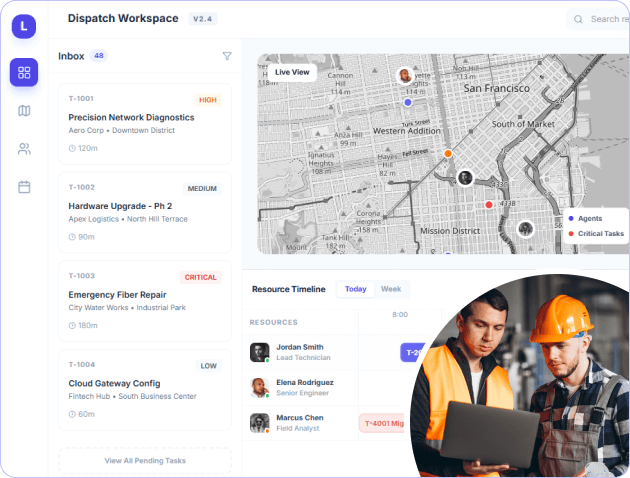Click the San Francisco map label
This screenshot has width=630, height=478.
click(x=497, y=88)
